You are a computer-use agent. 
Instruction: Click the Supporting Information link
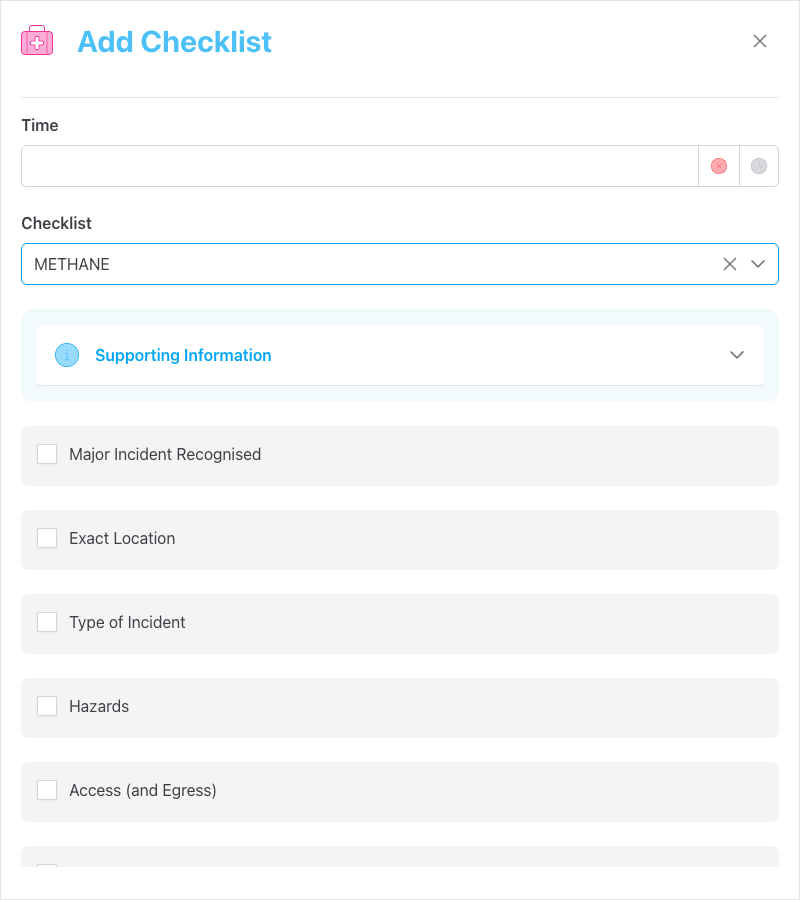coord(183,355)
